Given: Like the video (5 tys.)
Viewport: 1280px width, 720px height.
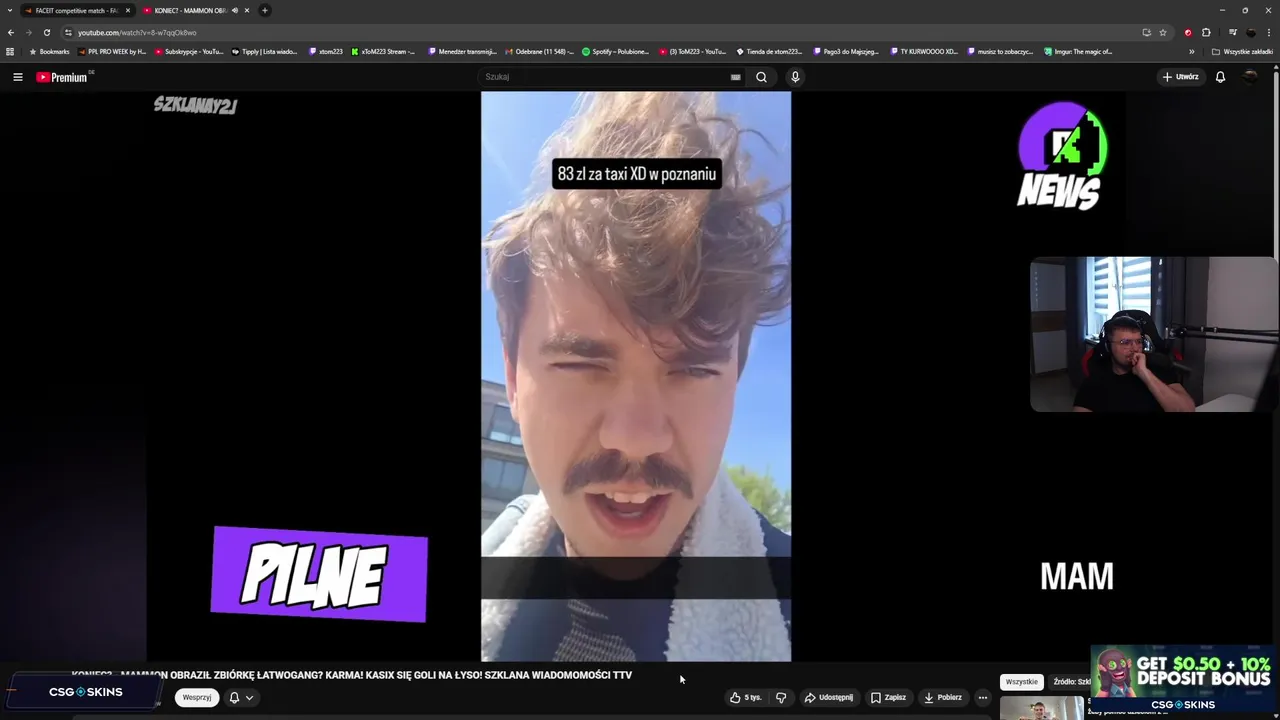Looking at the screenshot, I should [746, 697].
